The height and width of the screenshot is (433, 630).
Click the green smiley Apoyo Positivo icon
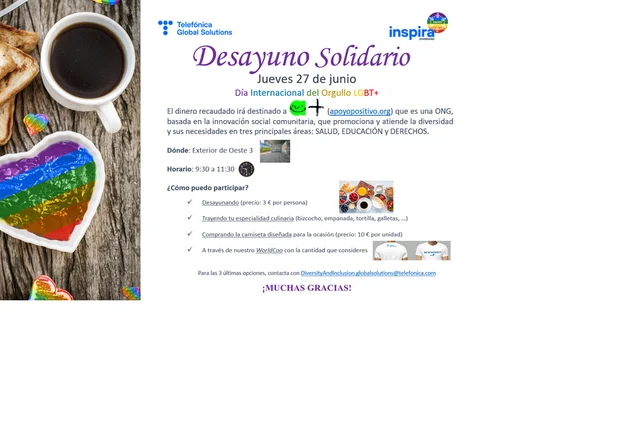pyautogui.click(x=298, y=108)
